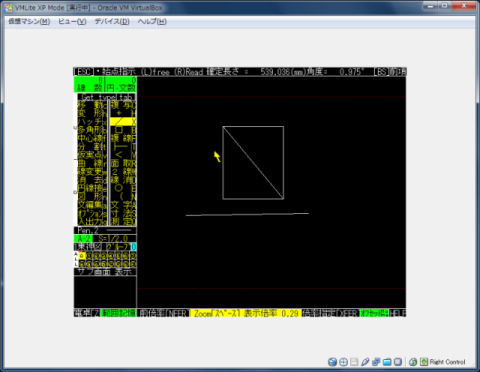Click the サブ画面 表示 sub-screen bar
This screenshot has width=480, height=372.
[x=105, y=272]
